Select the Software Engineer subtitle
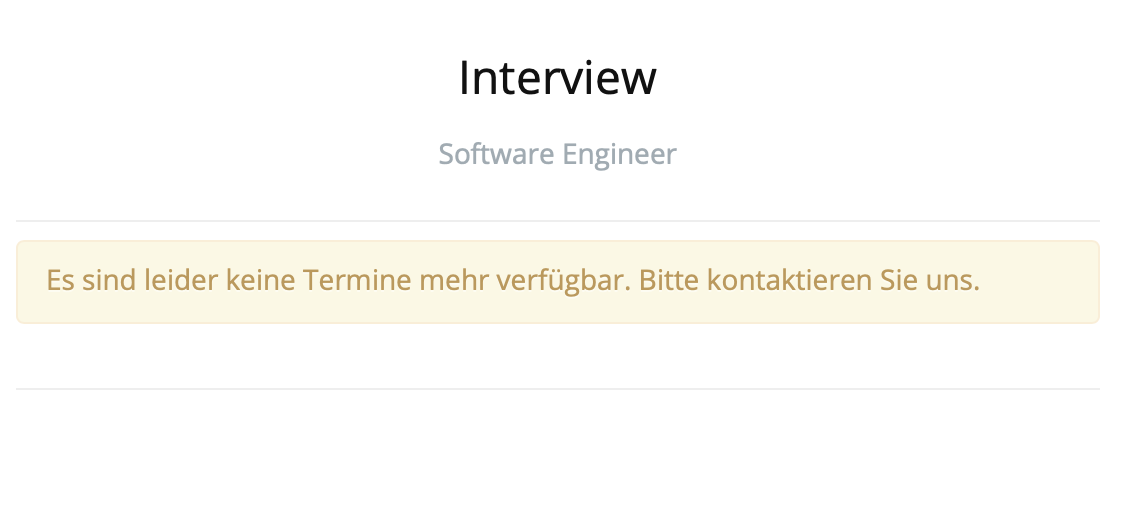This screenshot has height=524, width=1122. [557, 154]
